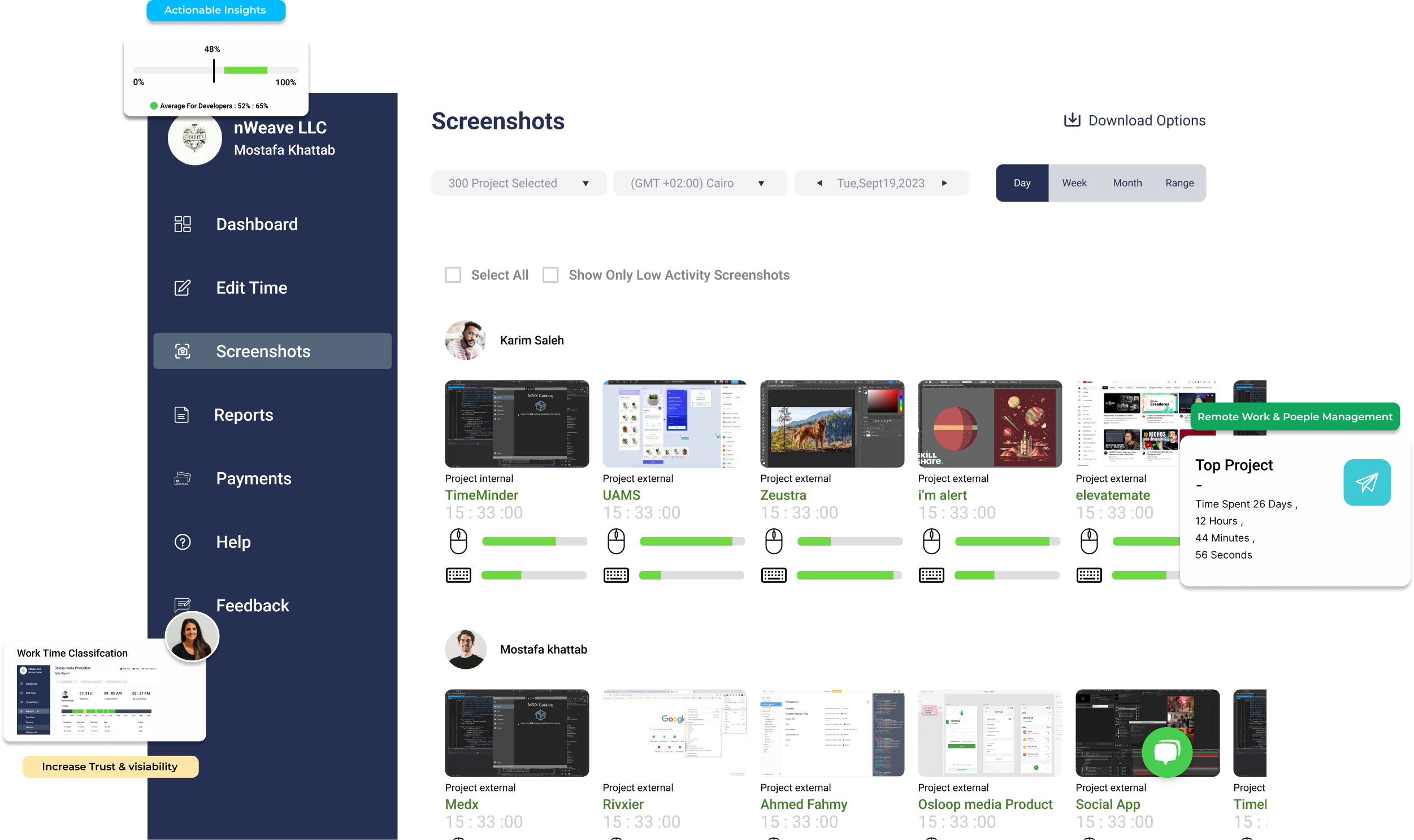
Task: Click the Actionable Insights button
Action: pyautogui.click(x=215, y=10)
